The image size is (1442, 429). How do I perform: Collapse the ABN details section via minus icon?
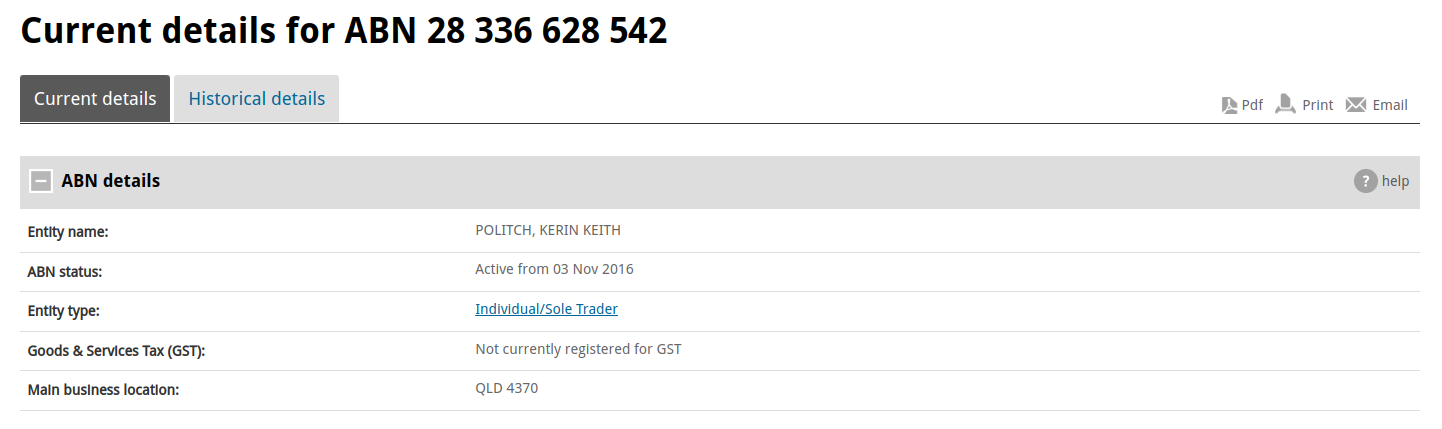click(x=41, y=181)
